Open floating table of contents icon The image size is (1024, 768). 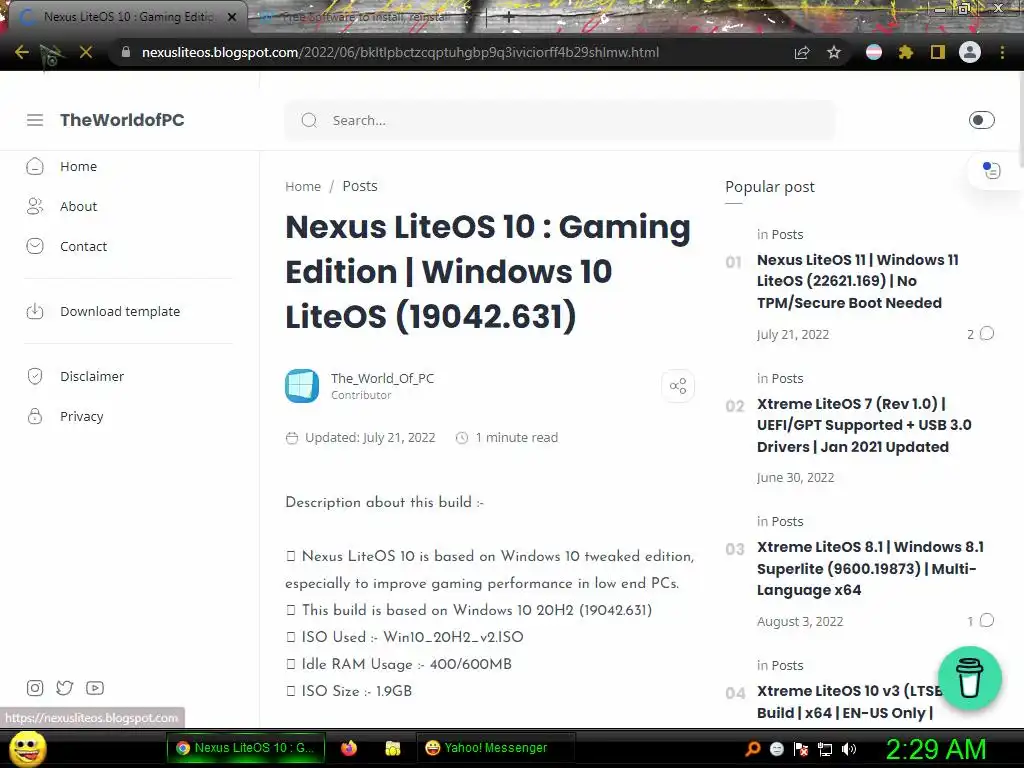pos(991,170)
